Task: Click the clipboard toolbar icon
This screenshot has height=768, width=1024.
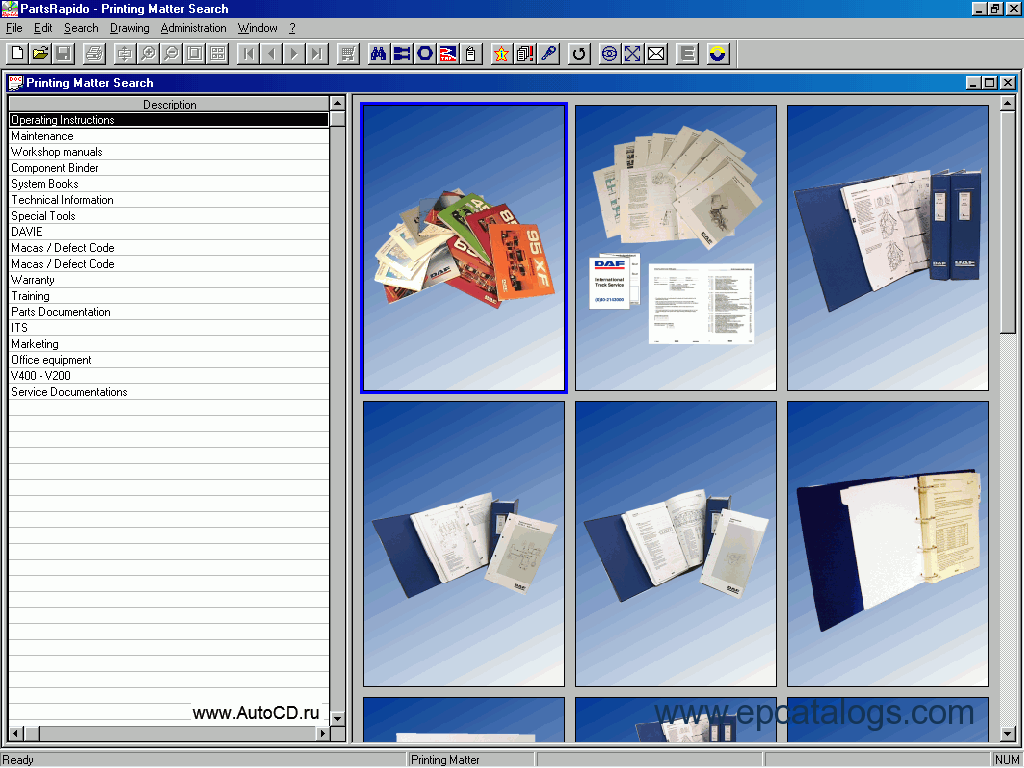Action: (471, 54)
